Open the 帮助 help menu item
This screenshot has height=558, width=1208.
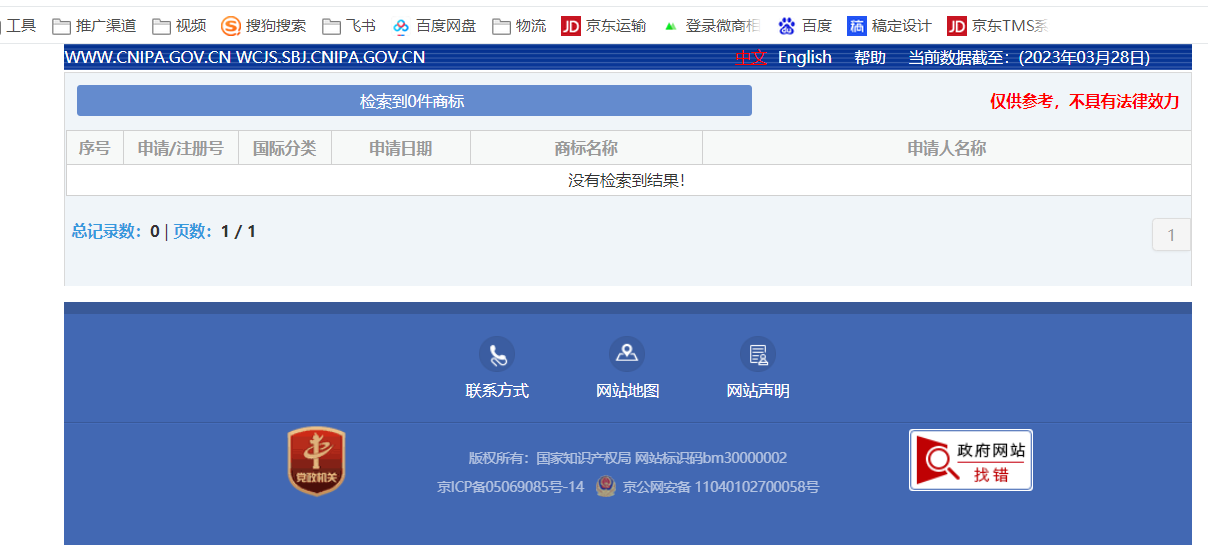(x=869, y=58)
